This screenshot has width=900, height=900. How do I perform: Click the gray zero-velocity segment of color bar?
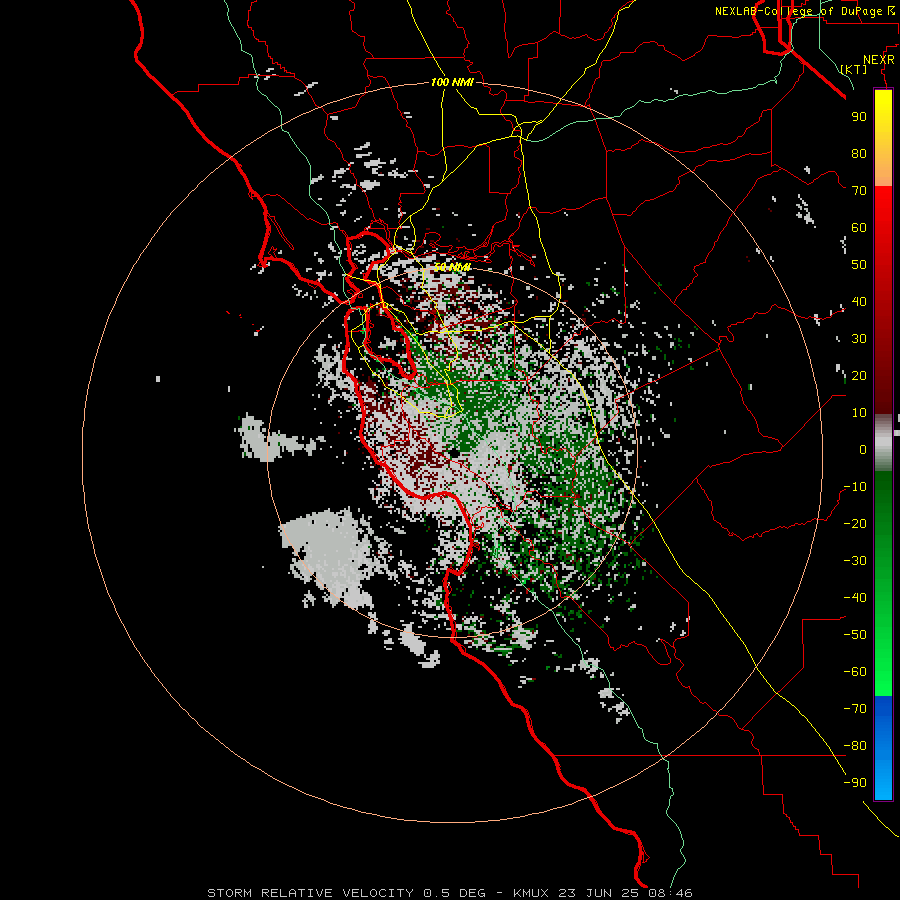tap(883, 443)
